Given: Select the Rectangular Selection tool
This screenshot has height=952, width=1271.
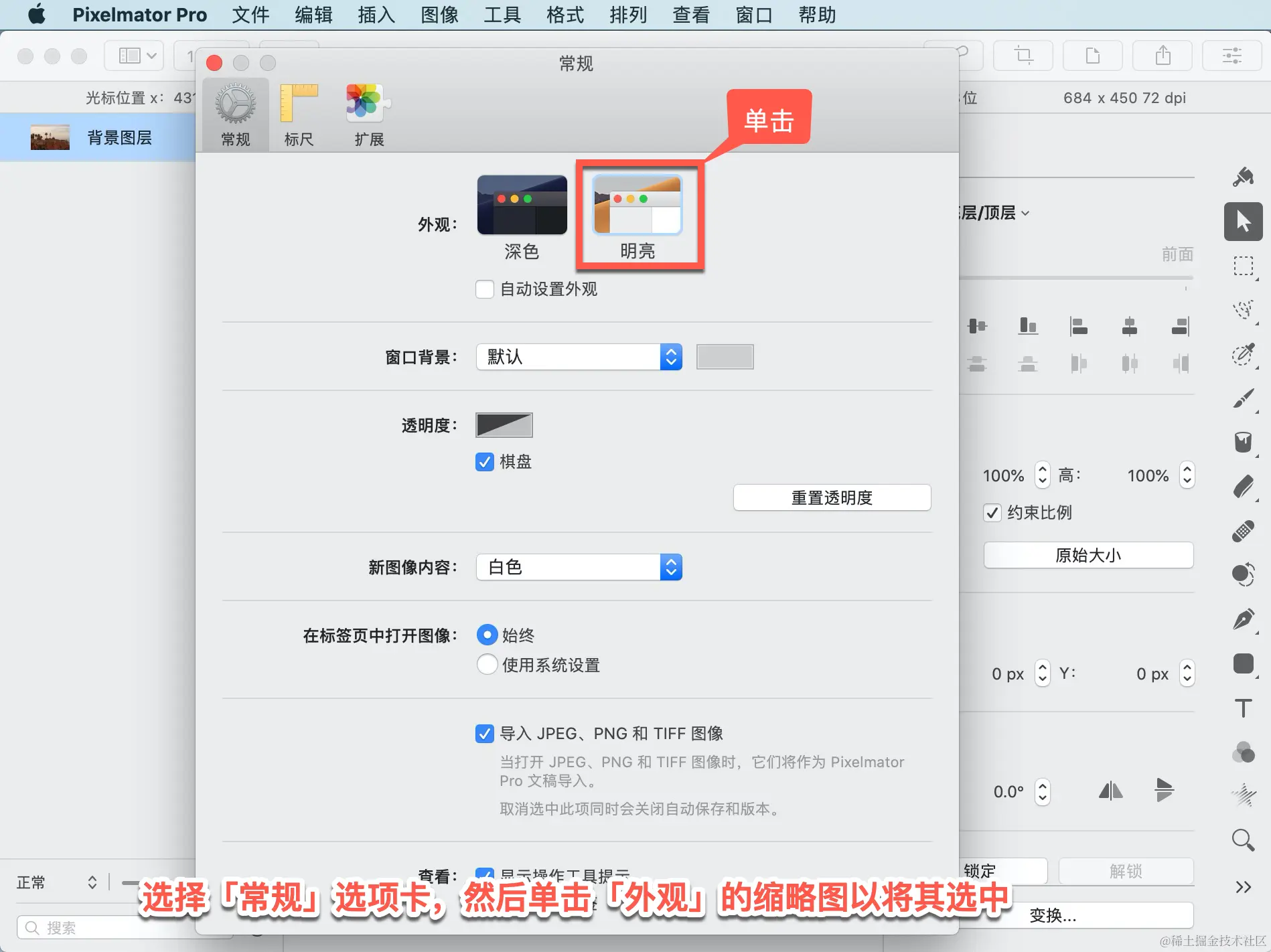Looking at the screenshot, I should click(1243, 266).
